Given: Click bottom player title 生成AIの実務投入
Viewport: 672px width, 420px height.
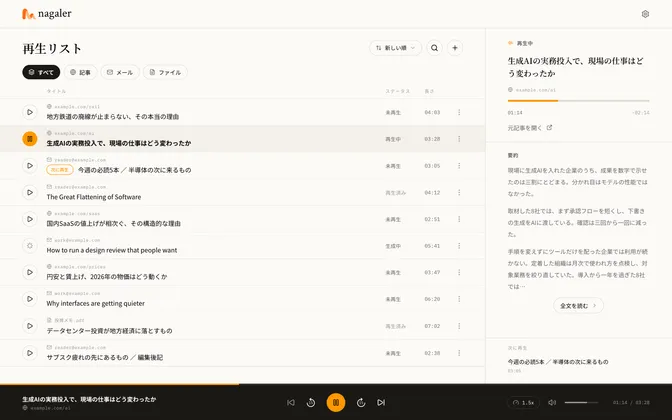Looking at the screenshot, I should 89,399.
